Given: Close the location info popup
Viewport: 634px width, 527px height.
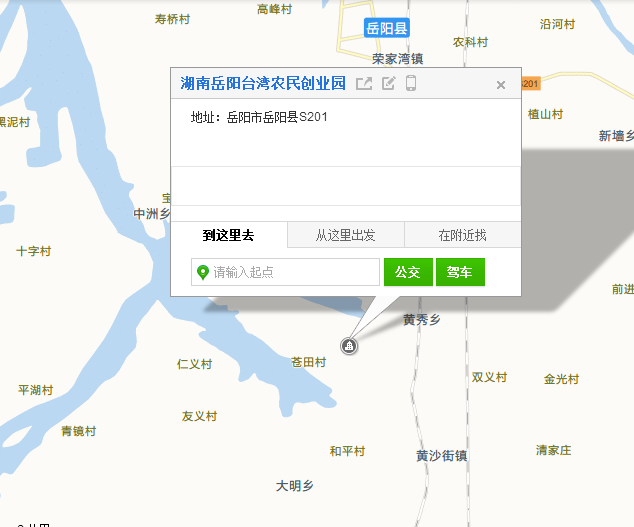Looking at the screenshot, I should point(501,85).
